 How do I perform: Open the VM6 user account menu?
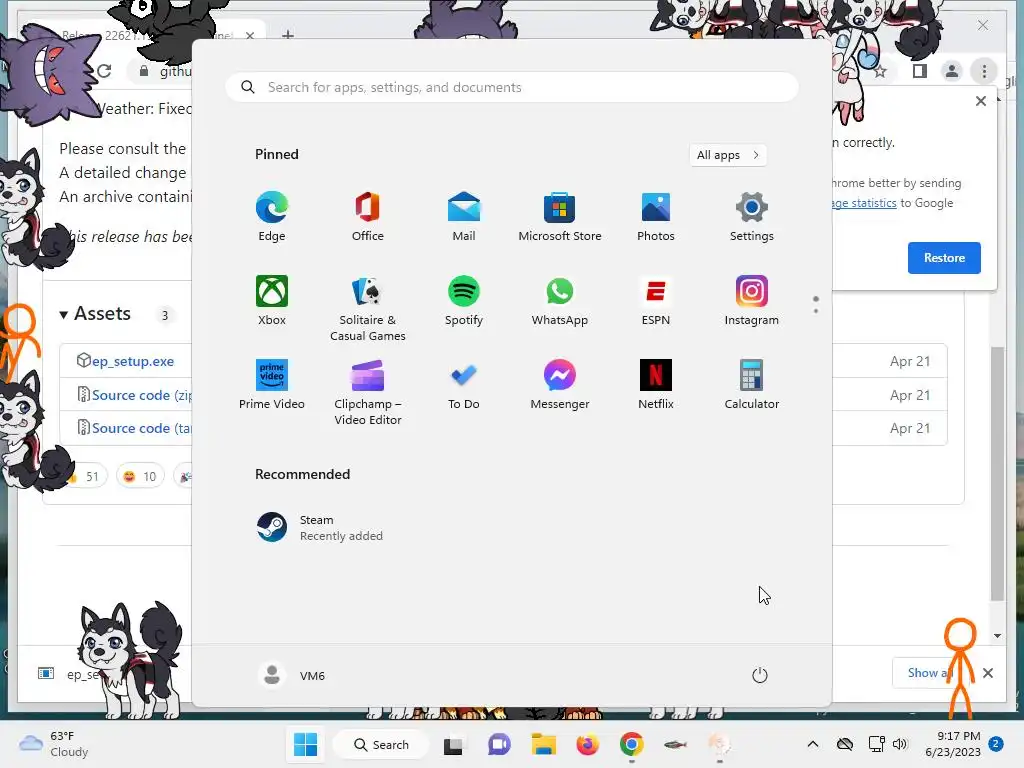[x=292, y=675]
